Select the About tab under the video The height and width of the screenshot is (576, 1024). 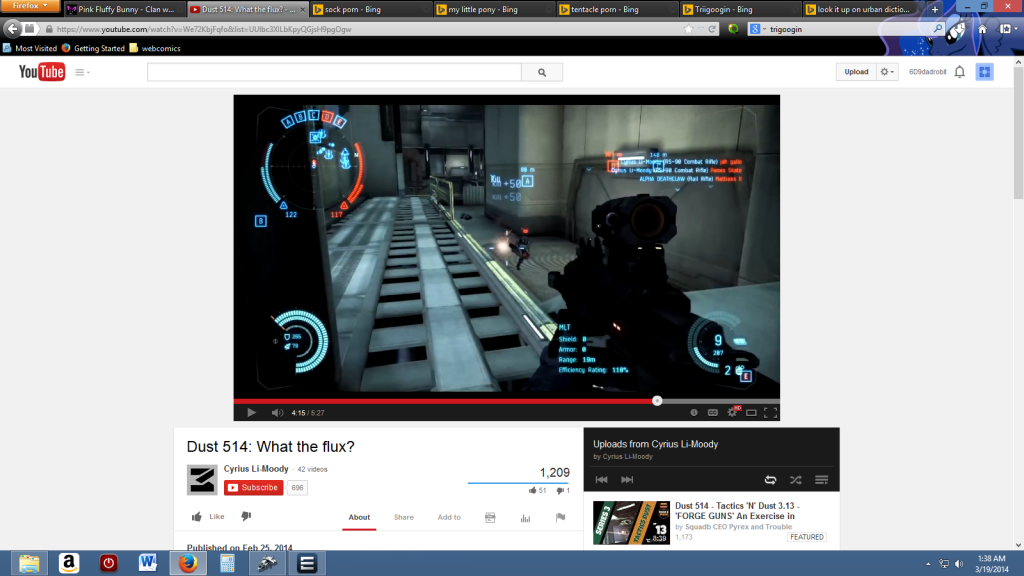(x=359, y=517)
